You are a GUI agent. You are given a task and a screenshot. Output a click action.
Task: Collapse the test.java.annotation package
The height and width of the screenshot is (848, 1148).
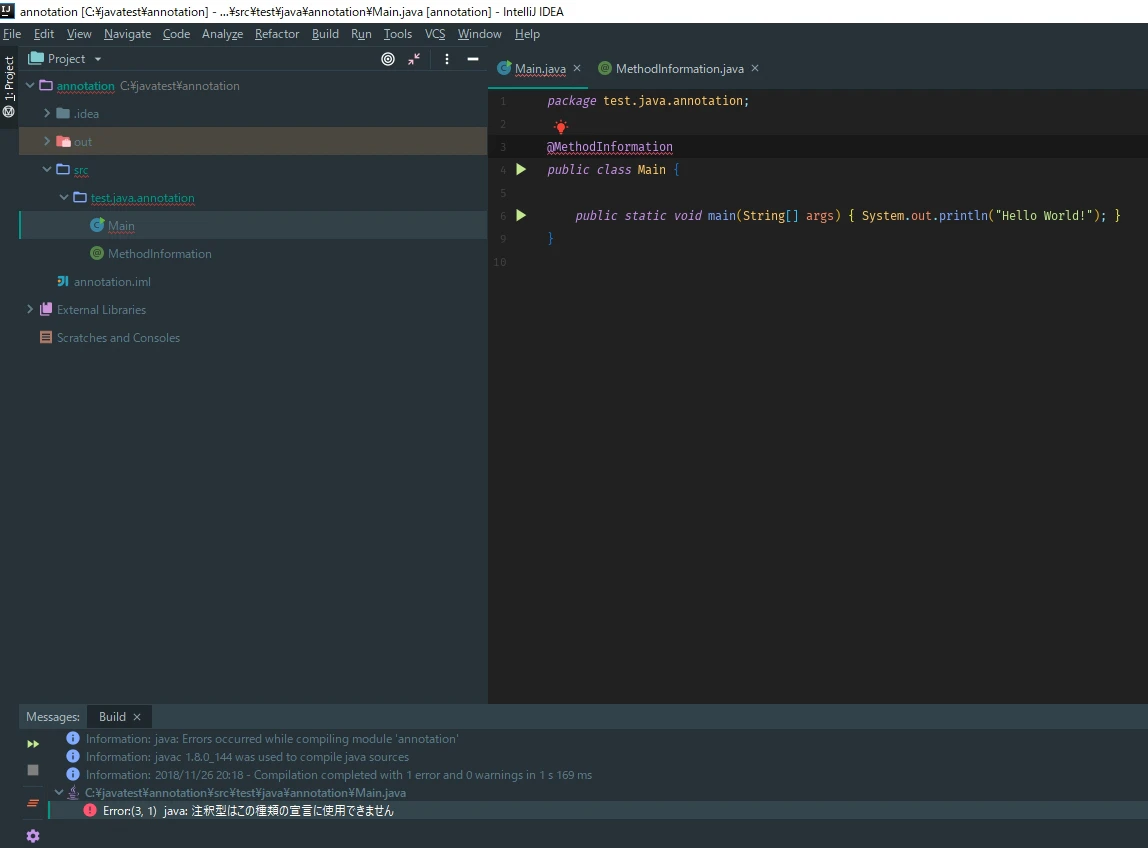pos(64,198)
